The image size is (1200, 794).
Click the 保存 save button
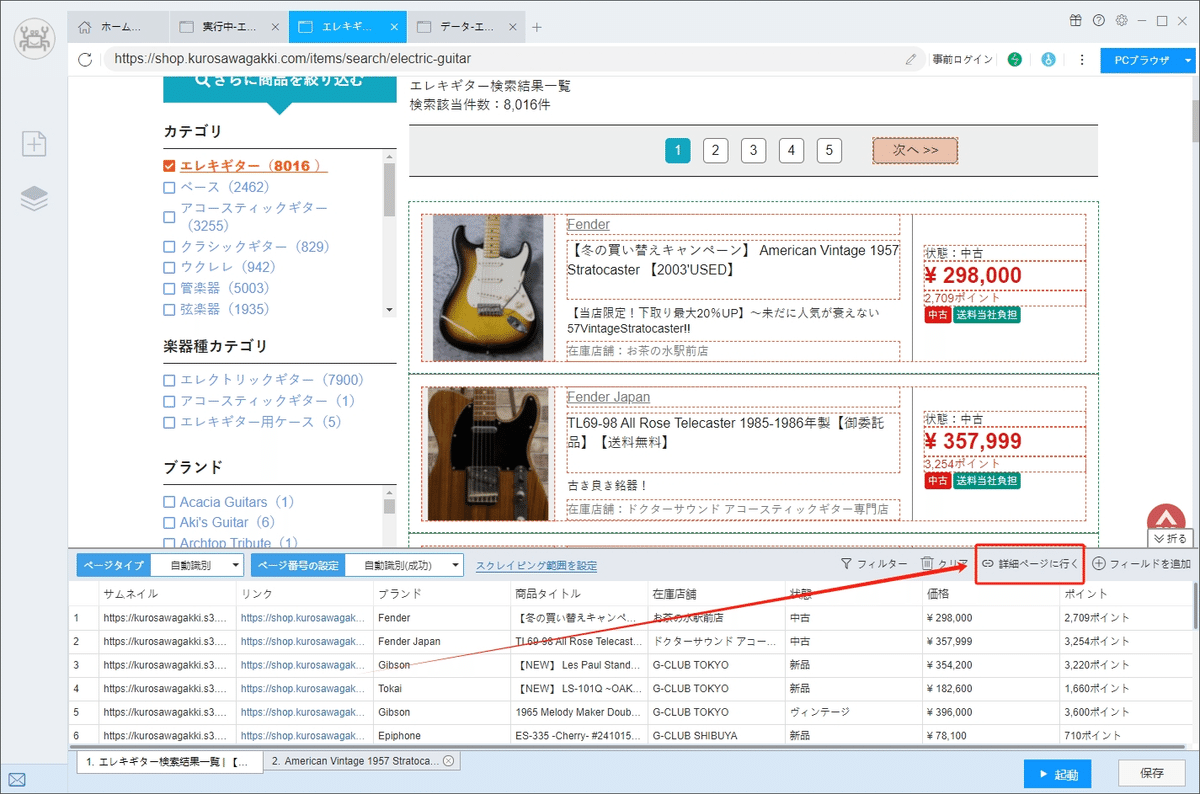(1152, 774)
